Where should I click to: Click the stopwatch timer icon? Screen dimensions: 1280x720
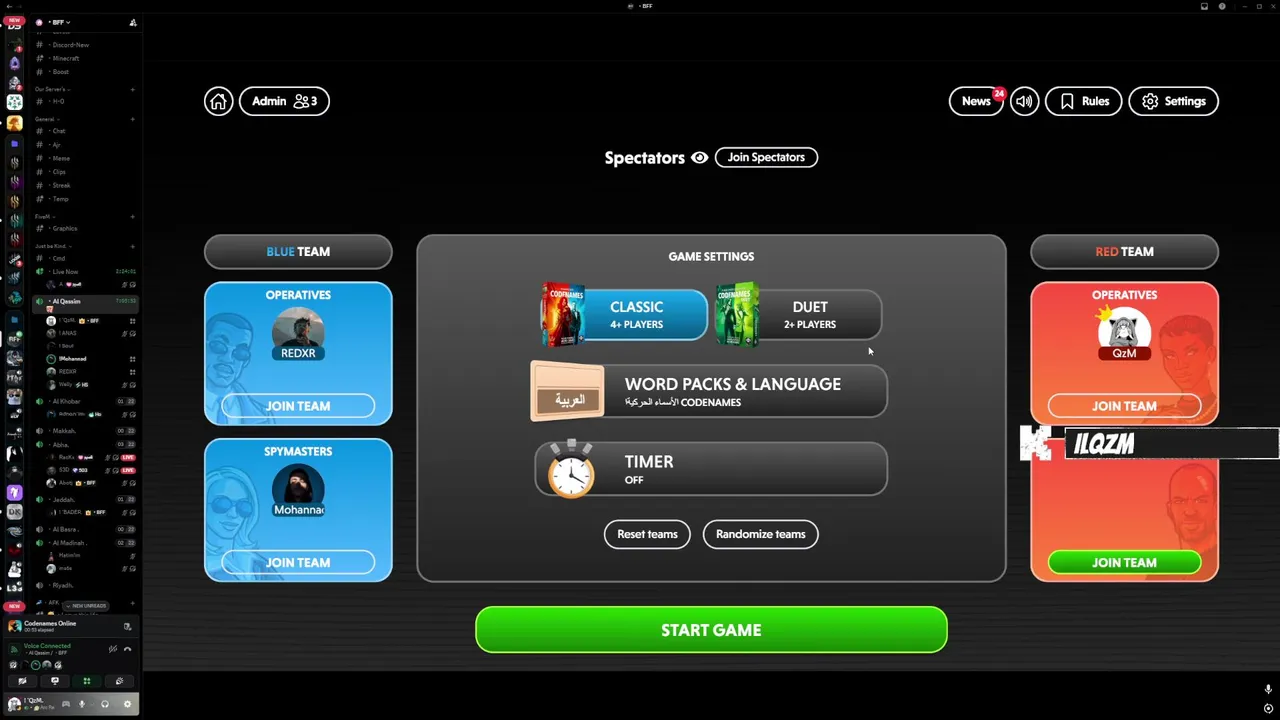click(x=571, y=469)
